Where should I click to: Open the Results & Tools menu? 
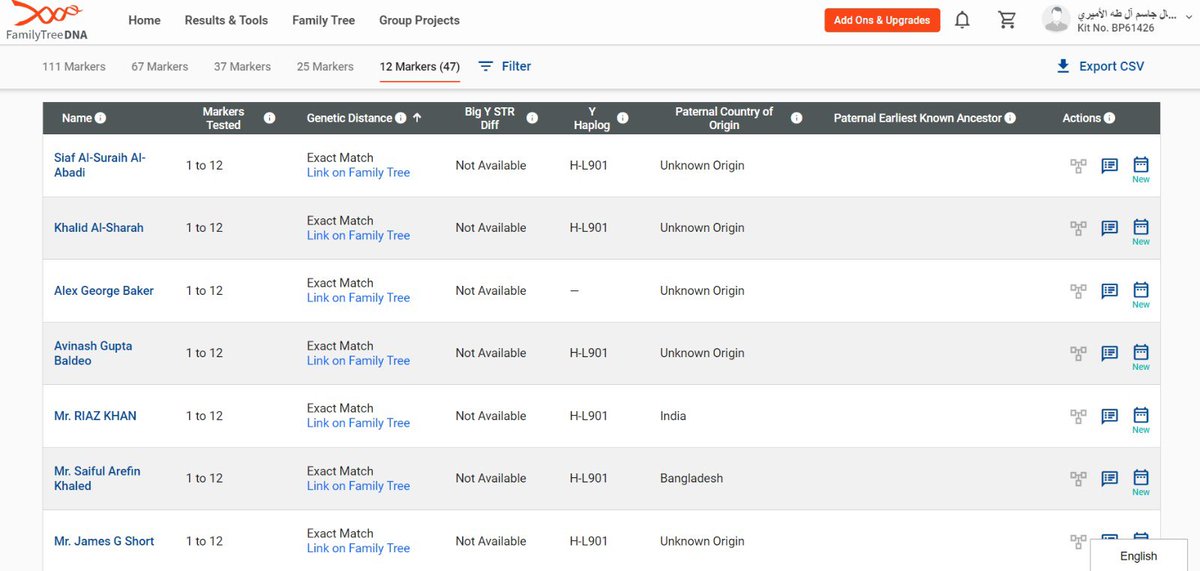click(x=226, y=20)
